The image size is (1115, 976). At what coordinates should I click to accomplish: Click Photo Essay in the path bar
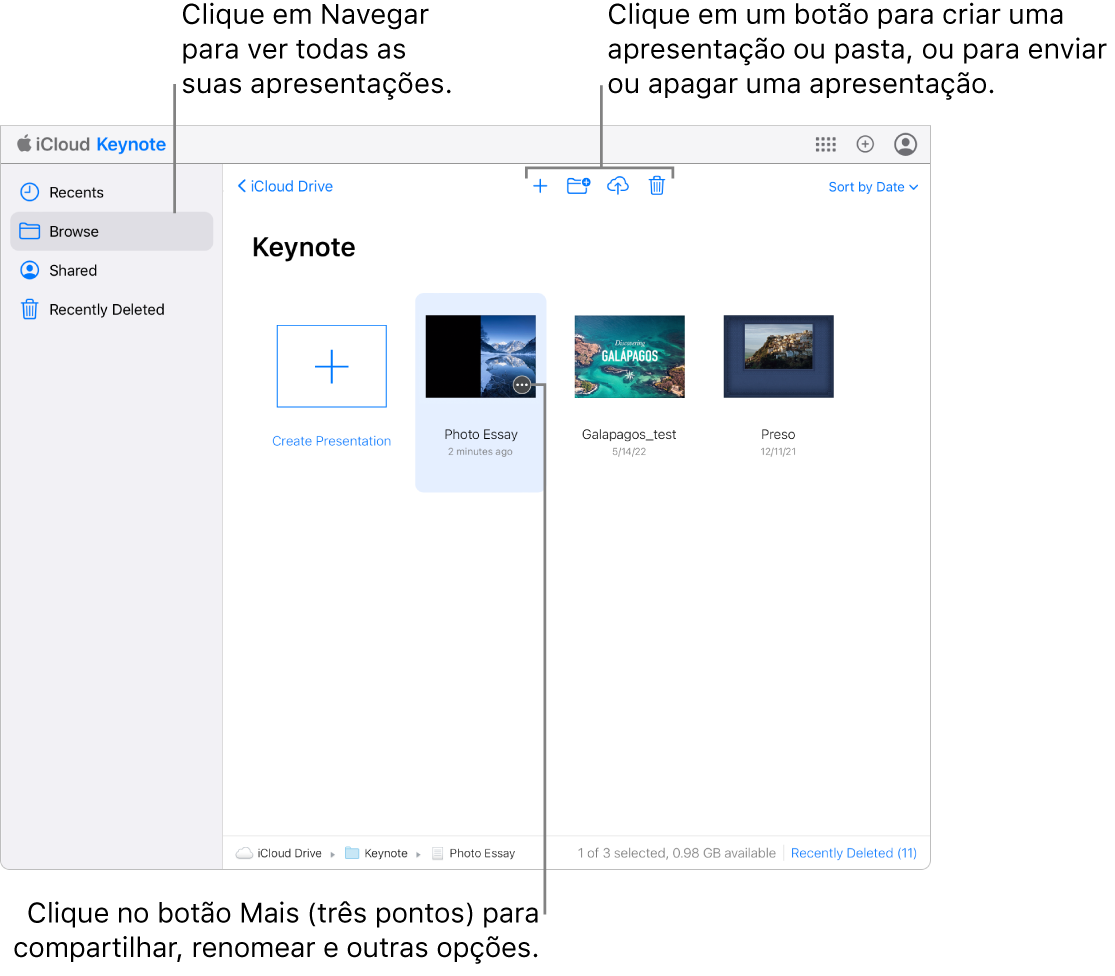coord(474,853)
